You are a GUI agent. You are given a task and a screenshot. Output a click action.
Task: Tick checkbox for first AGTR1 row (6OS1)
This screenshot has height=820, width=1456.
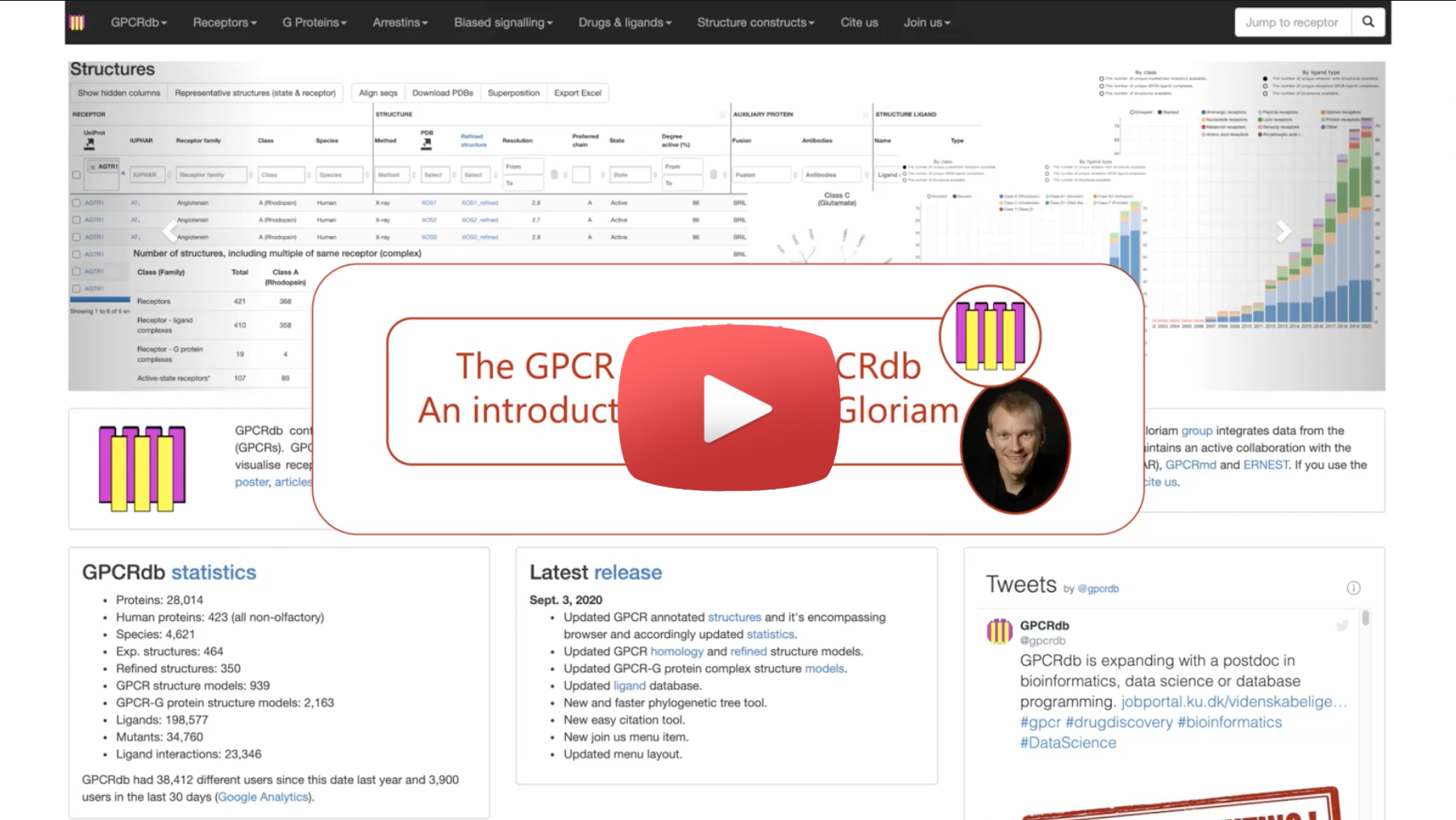coord(77,203)
